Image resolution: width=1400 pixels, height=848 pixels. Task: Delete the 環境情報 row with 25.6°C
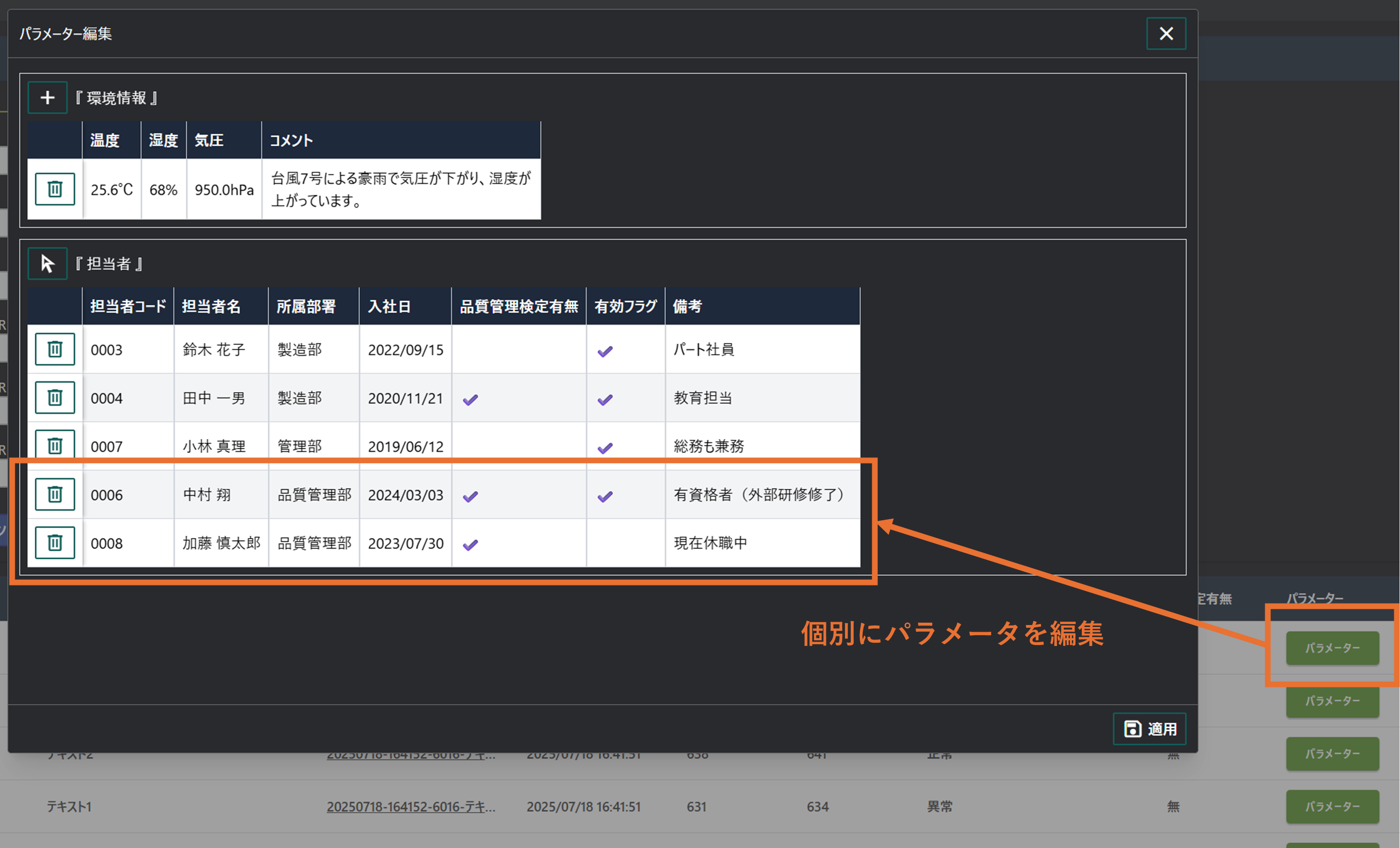pos(55,189)
